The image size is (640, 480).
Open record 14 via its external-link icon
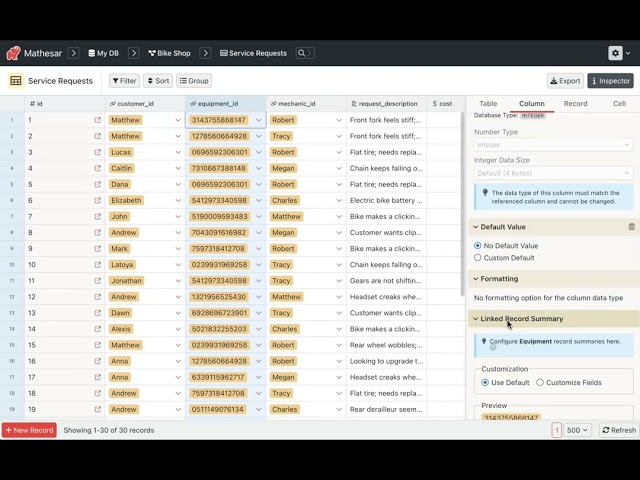click(97, 329)
